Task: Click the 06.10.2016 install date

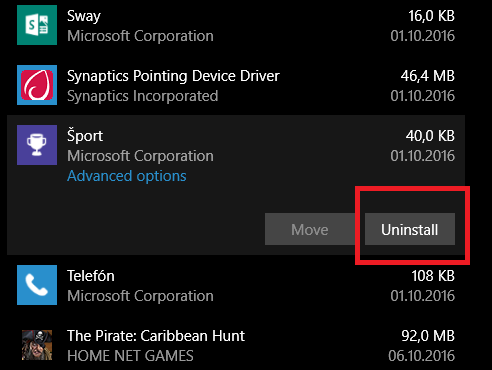Action: [x=422, y=356]
